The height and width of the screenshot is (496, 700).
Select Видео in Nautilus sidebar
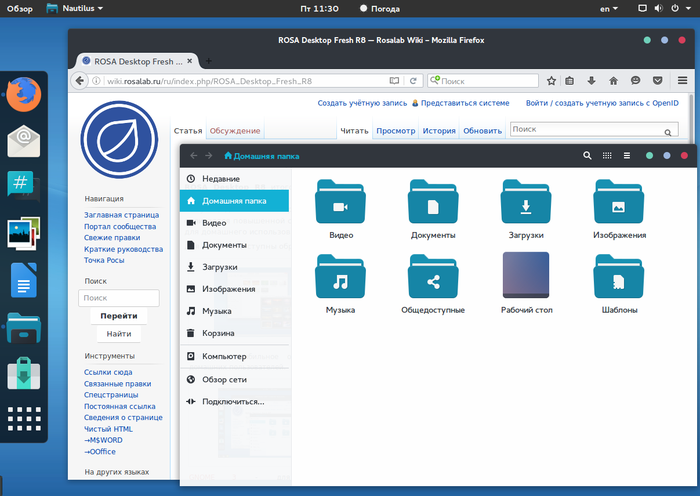[x=234, y=222]
